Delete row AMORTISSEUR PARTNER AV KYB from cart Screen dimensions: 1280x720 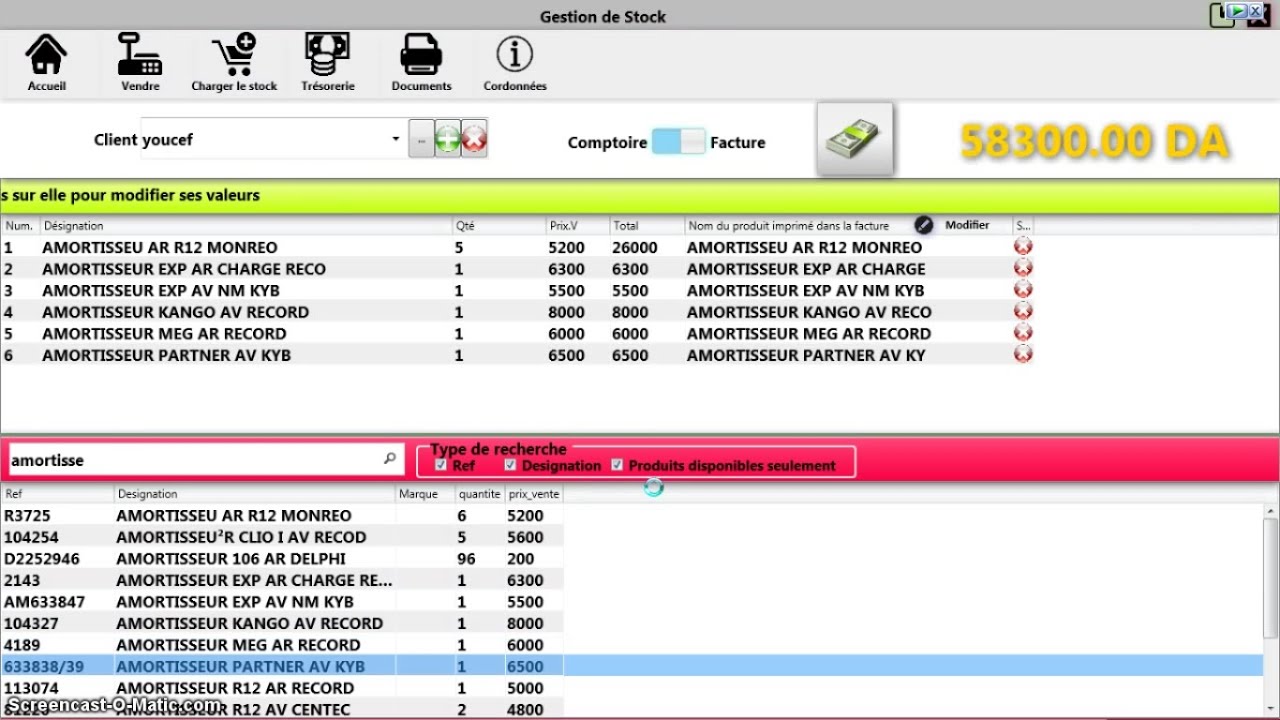pos(1023,354)
